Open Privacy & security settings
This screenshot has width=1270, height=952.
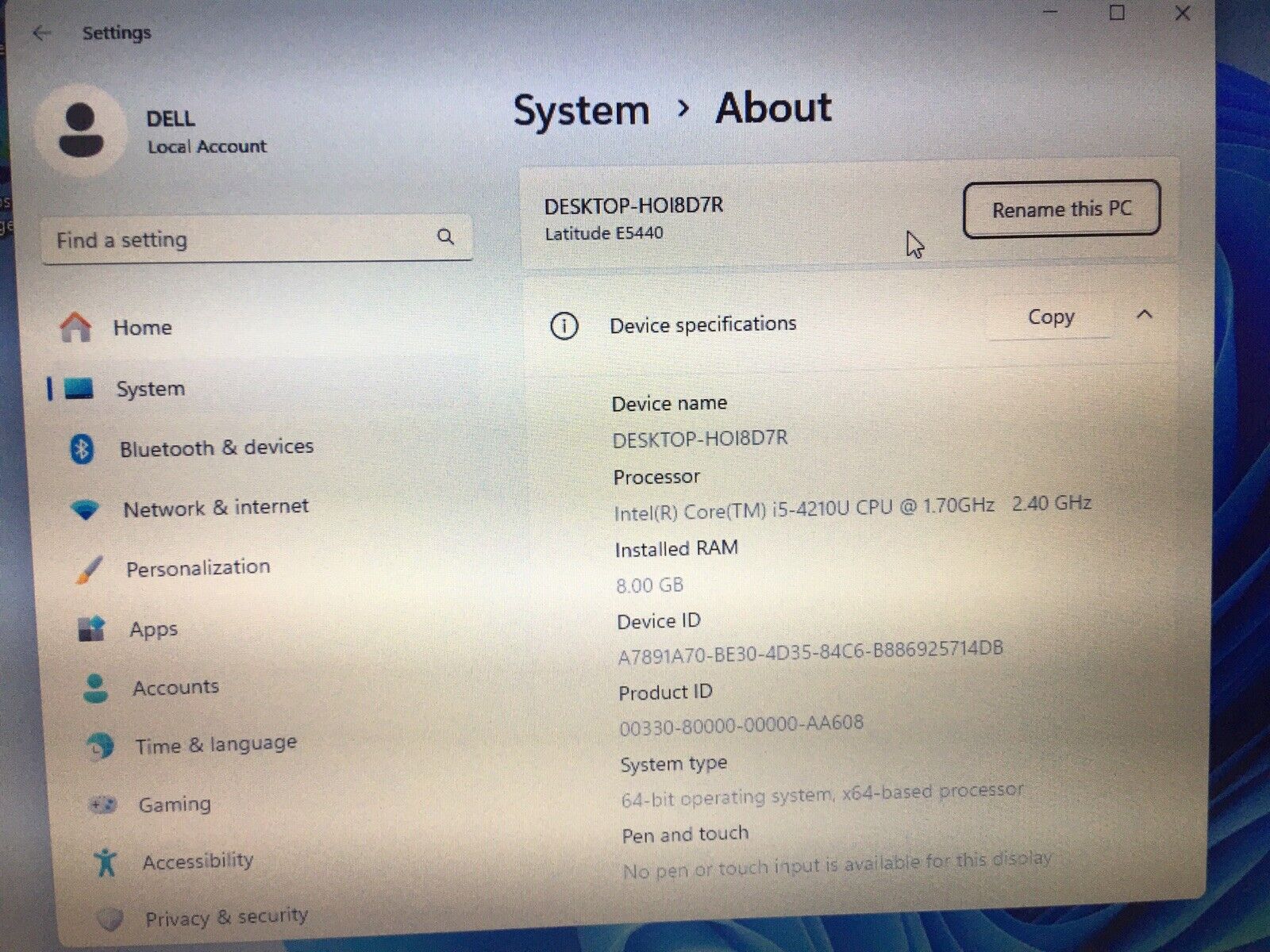[226, 917]
